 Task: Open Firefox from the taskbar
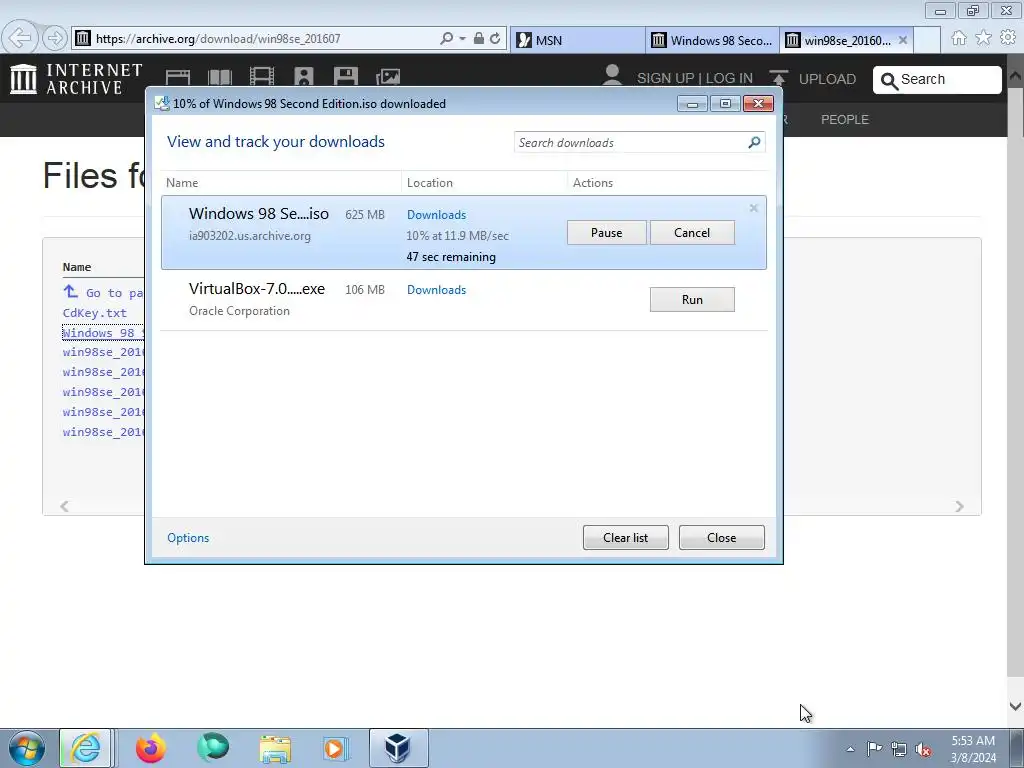[151, 748]
